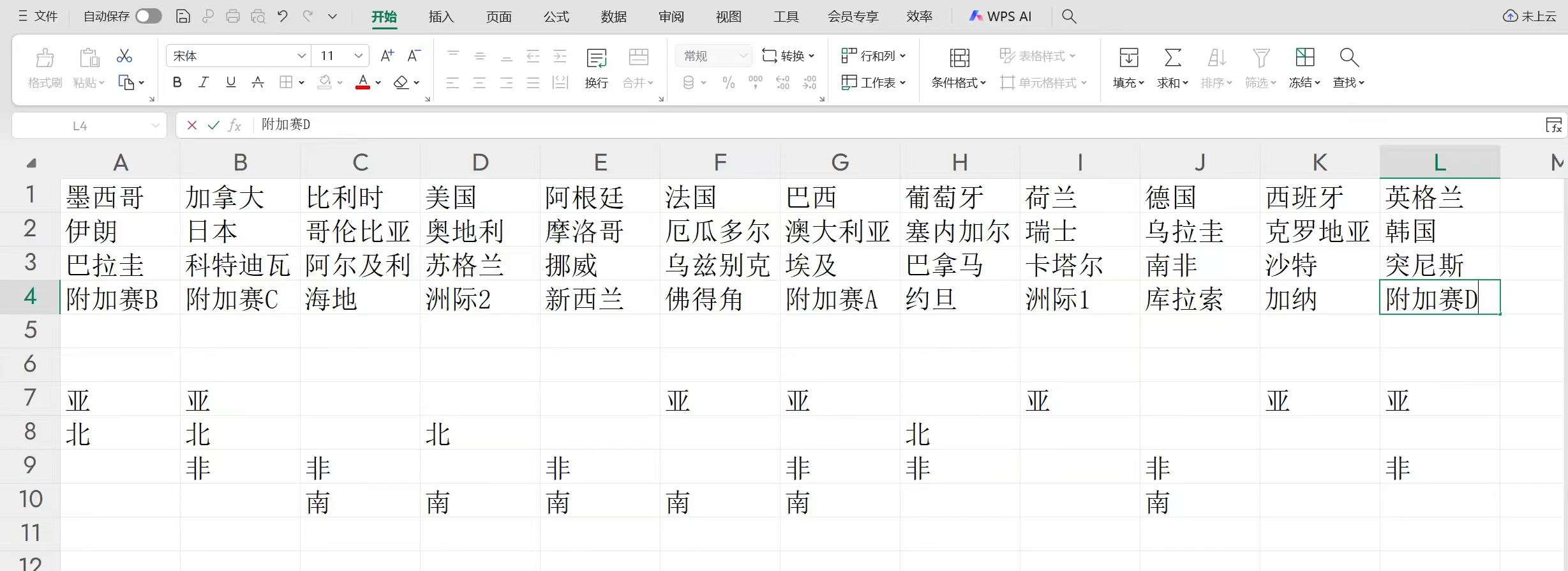Viewport: 1568px width, 571px height.
Task: Click the Sum (求和) sigma icon
Action: (x=1172, y=58)
